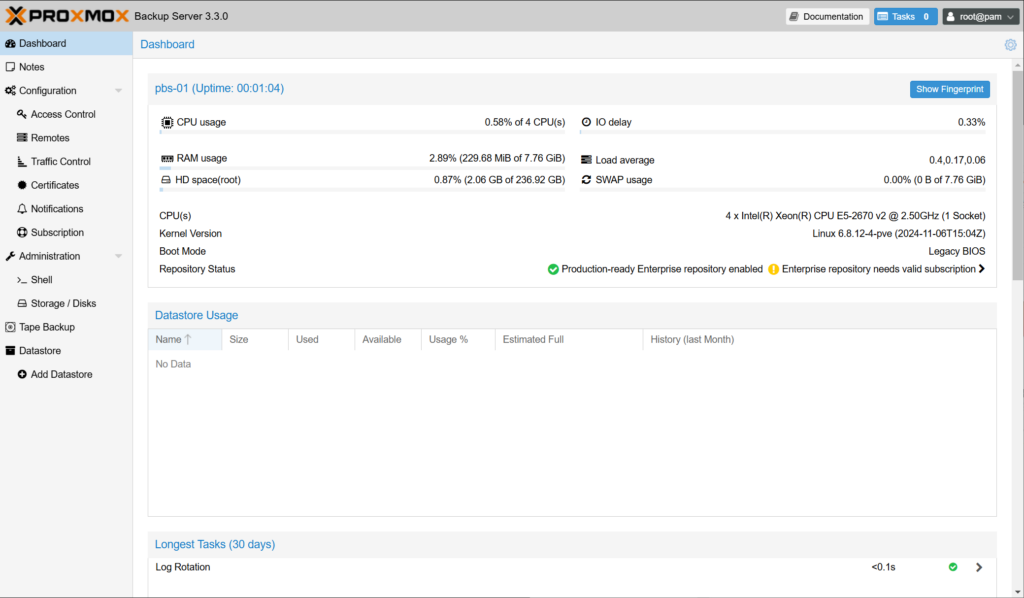Image resolution: width=1024 pixels, height=598 pixels.
Task: Collapse the Configuration tree section
Action: pos(119,91)
